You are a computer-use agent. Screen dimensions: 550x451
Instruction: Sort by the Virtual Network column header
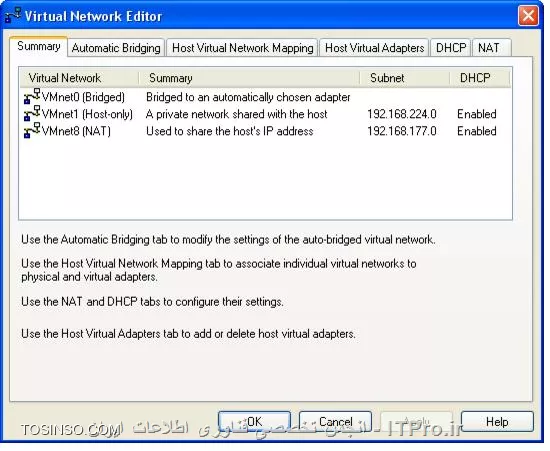pos(80,78)
